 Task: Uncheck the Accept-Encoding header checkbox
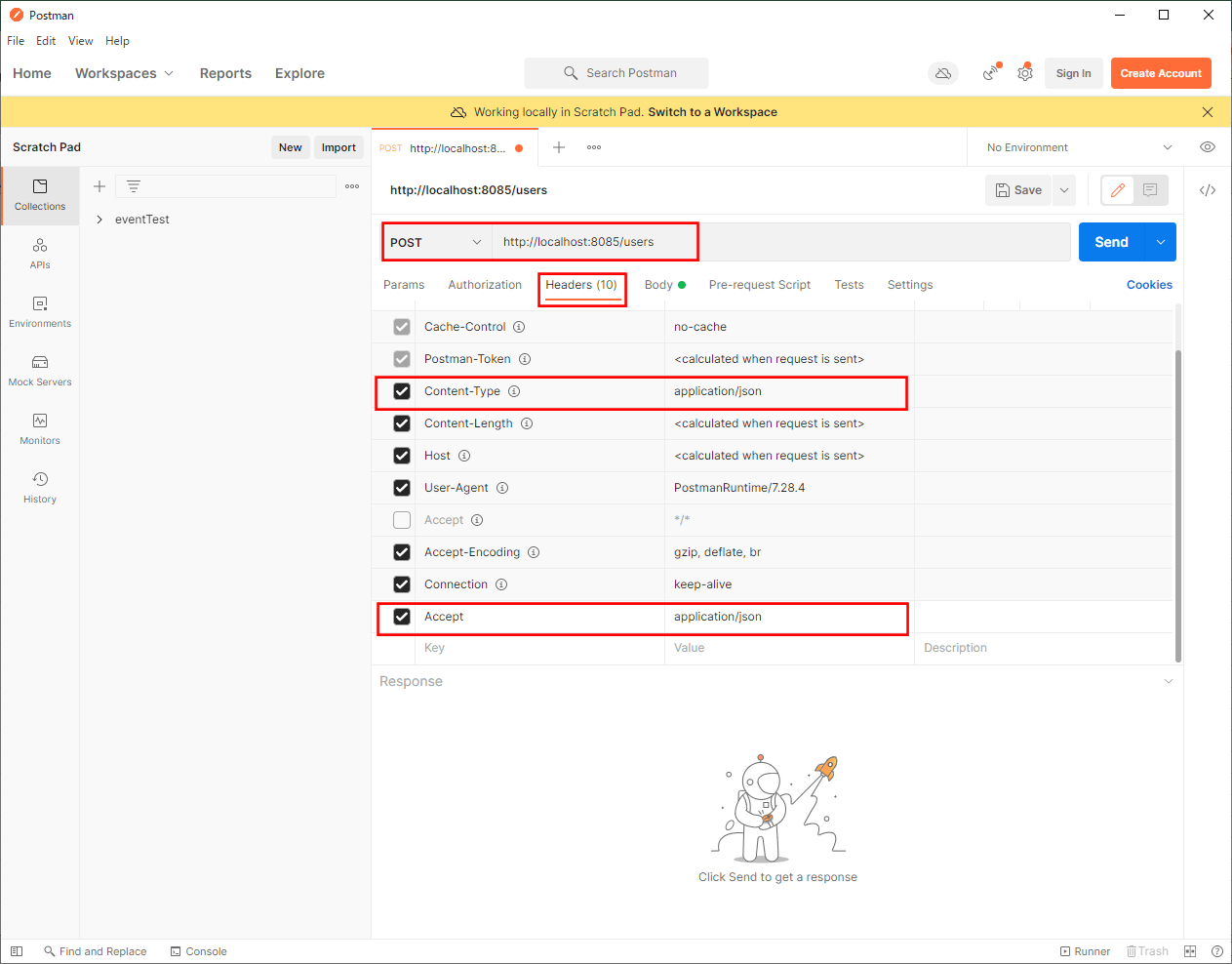[402, 552]
